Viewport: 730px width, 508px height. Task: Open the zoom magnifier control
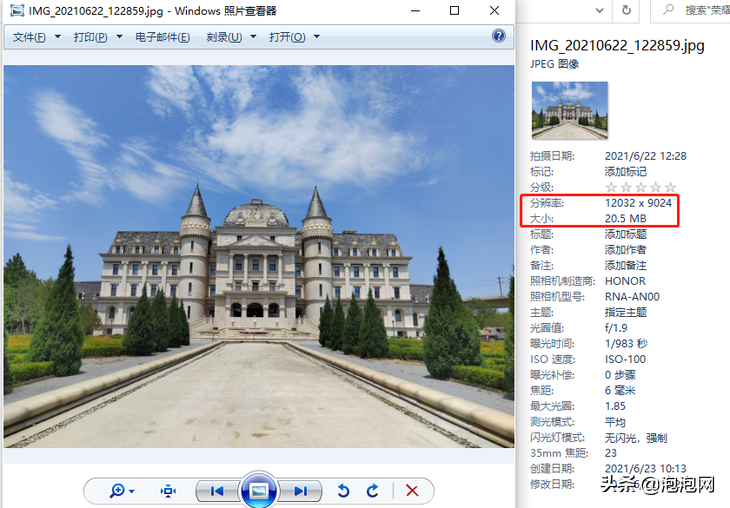tap(117, 490)
